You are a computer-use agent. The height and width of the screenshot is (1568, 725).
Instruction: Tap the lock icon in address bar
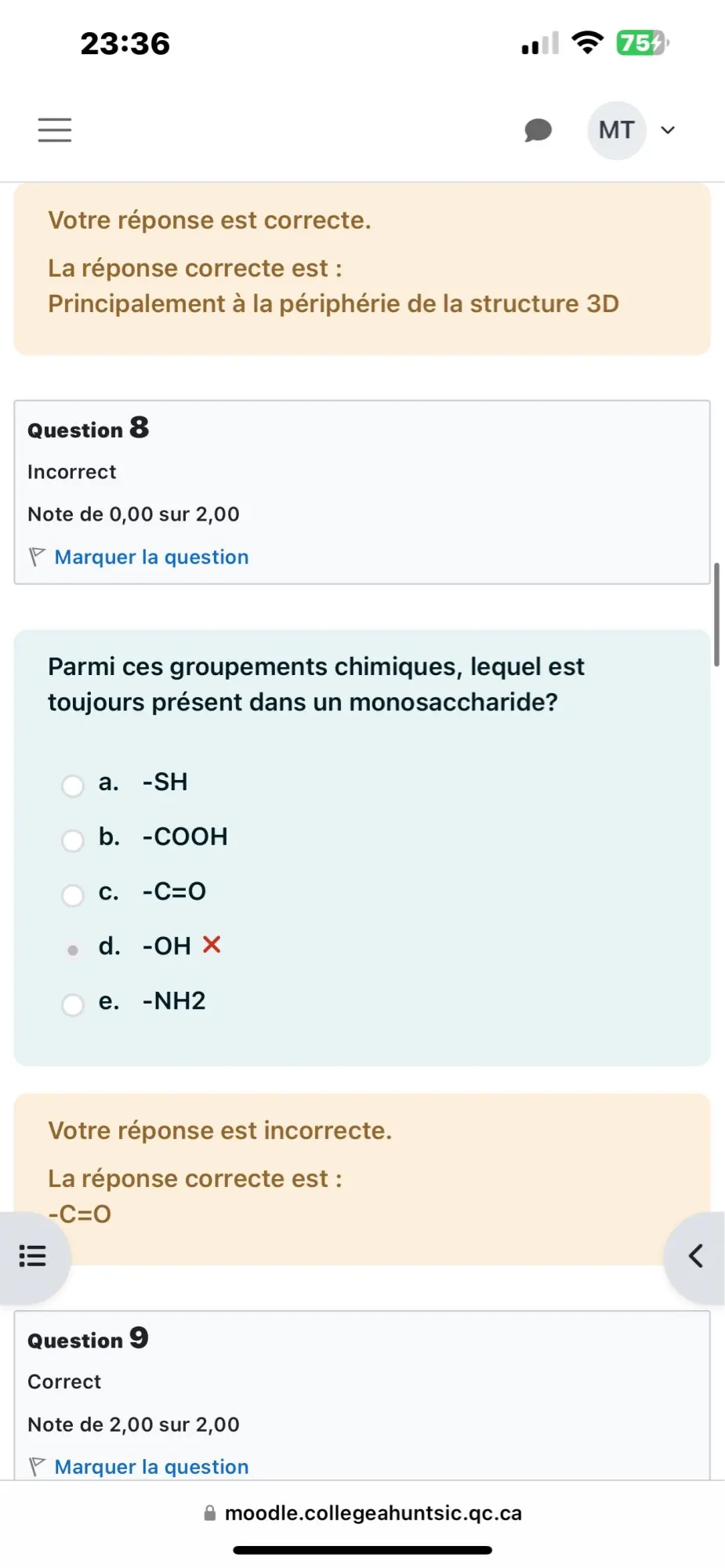[x=210, y=1512]
